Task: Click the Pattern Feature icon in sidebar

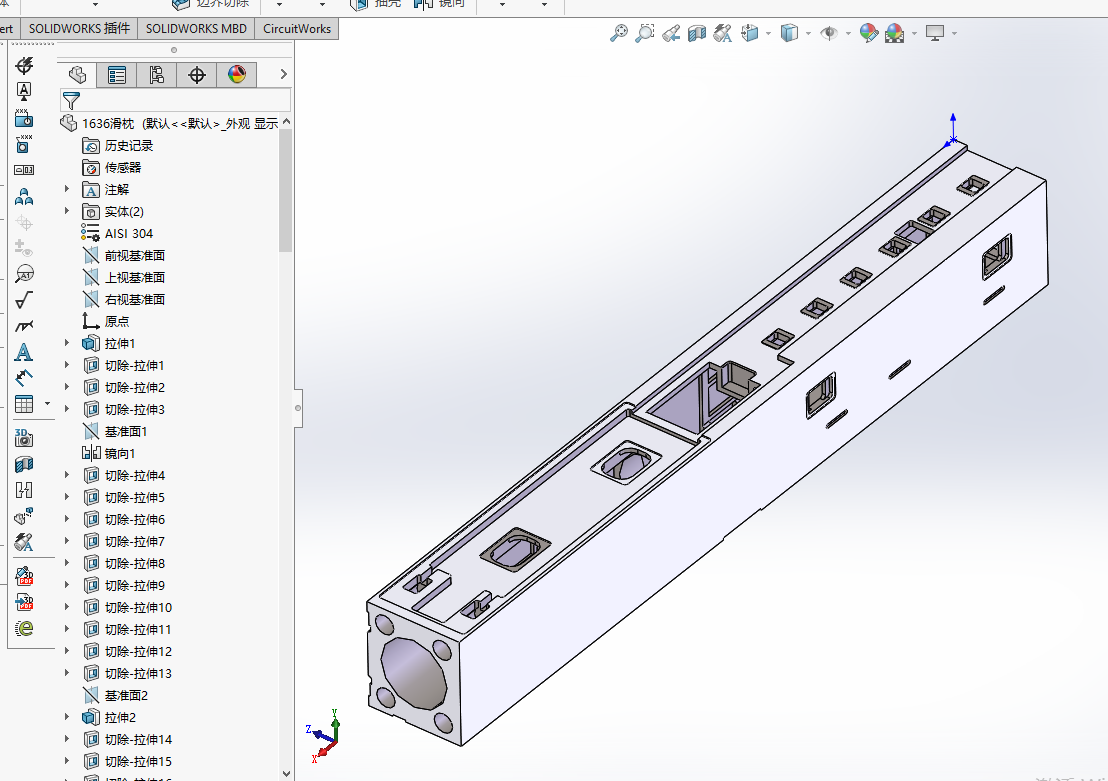Action: pyautogui.click(x=24, y=196)
